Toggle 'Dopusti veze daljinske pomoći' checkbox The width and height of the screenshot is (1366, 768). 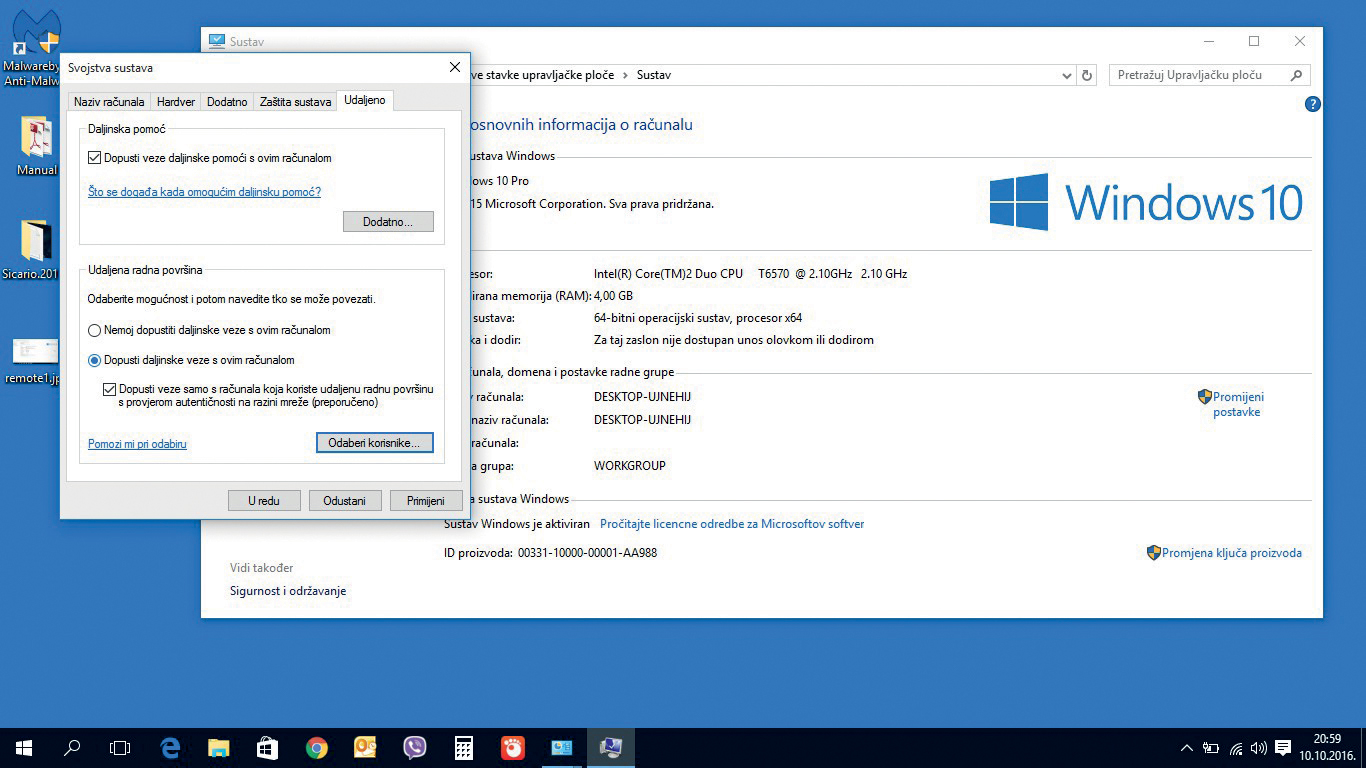tap(95, 158)
